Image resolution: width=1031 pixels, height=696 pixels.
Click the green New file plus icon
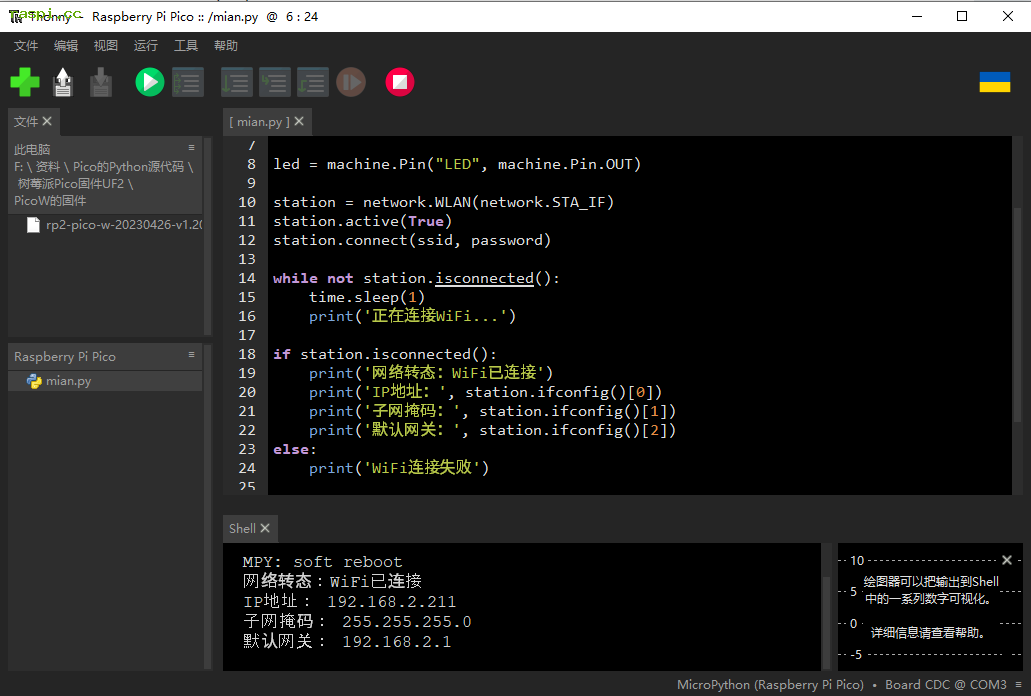pos(25,82)
